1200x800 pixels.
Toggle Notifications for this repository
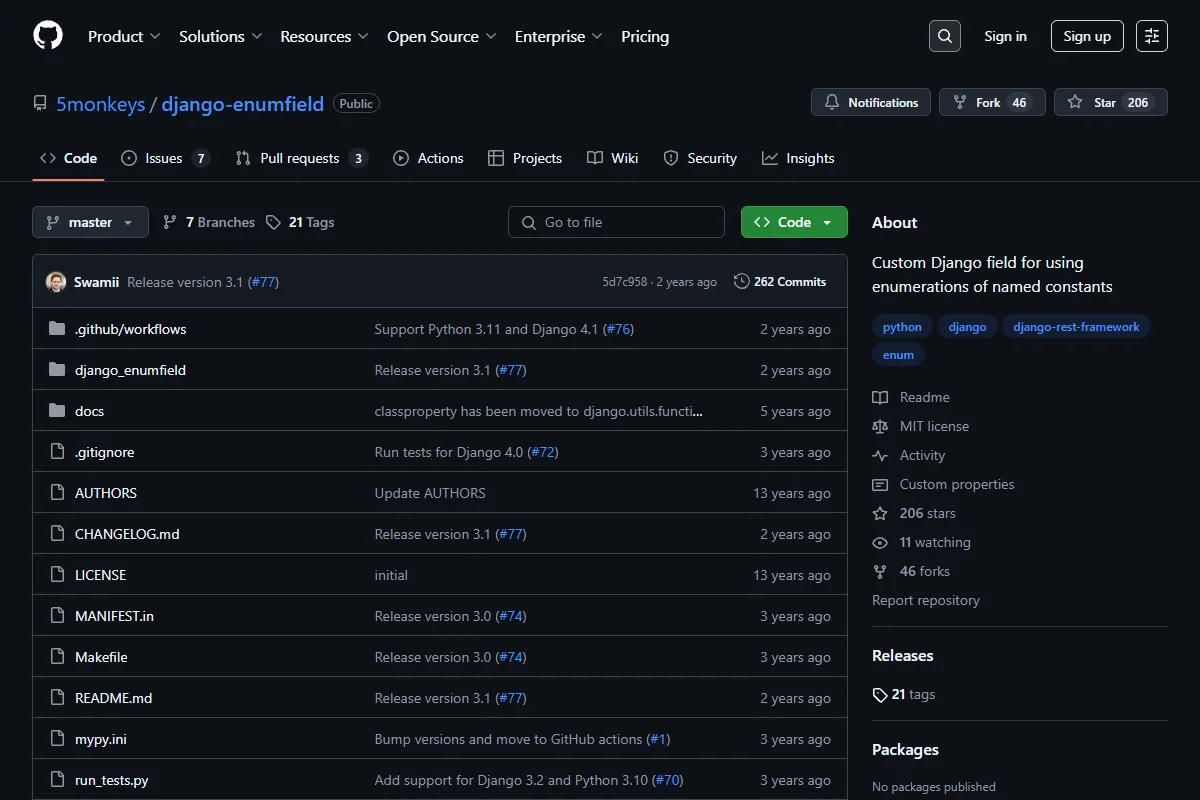[x=871, y=102]
